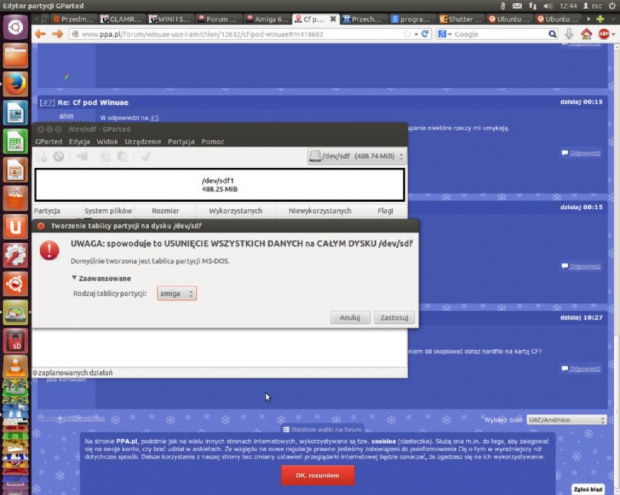Click the red 'OK, rozumiem' cookie button
Image resolution: width=620 pixels, height=495 pixels.
(318, 476)
